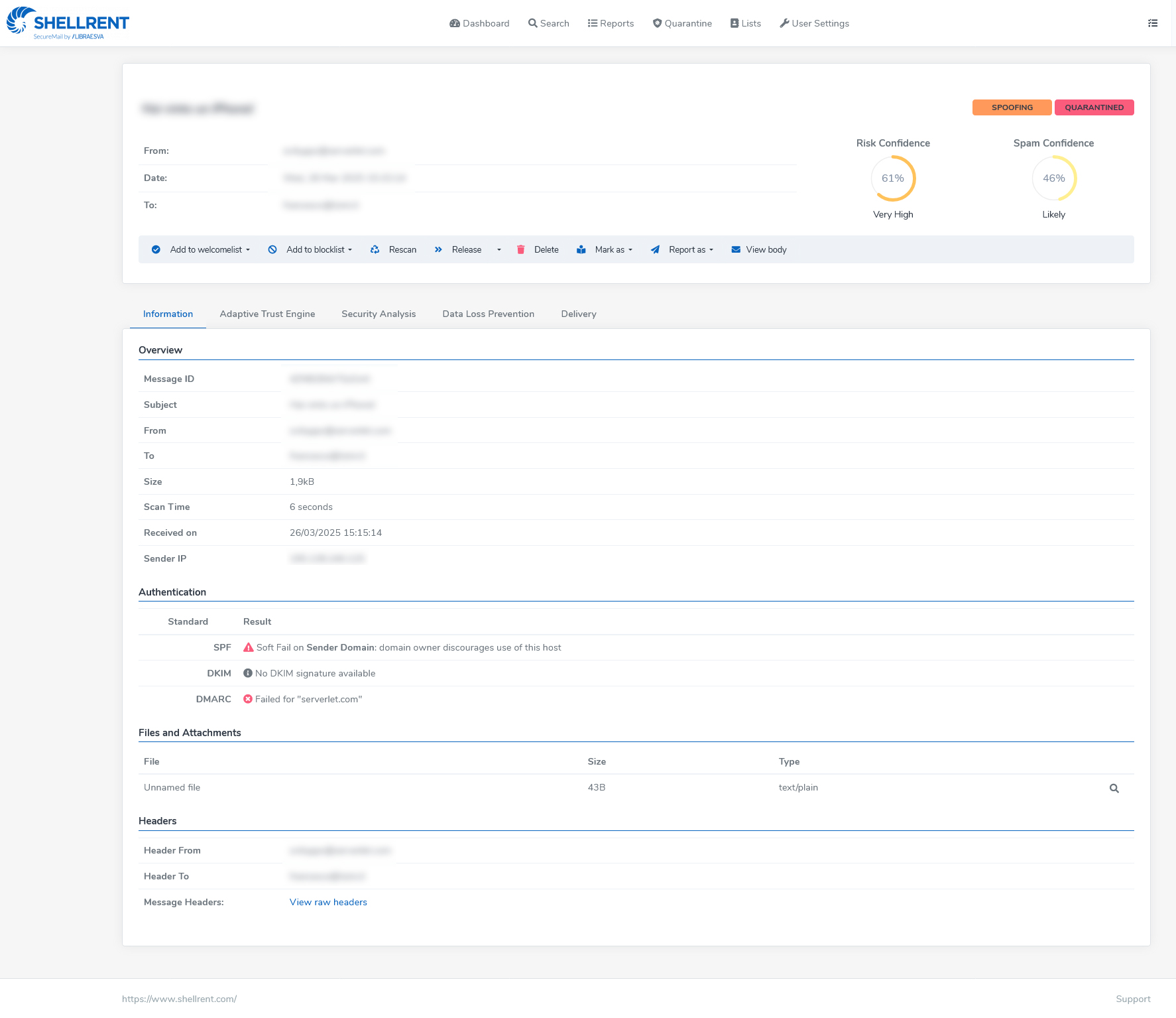Click the QUARANTINED badge
The height and width of the screenshot is (1018, 1176).
click(x=1094, y=107)
